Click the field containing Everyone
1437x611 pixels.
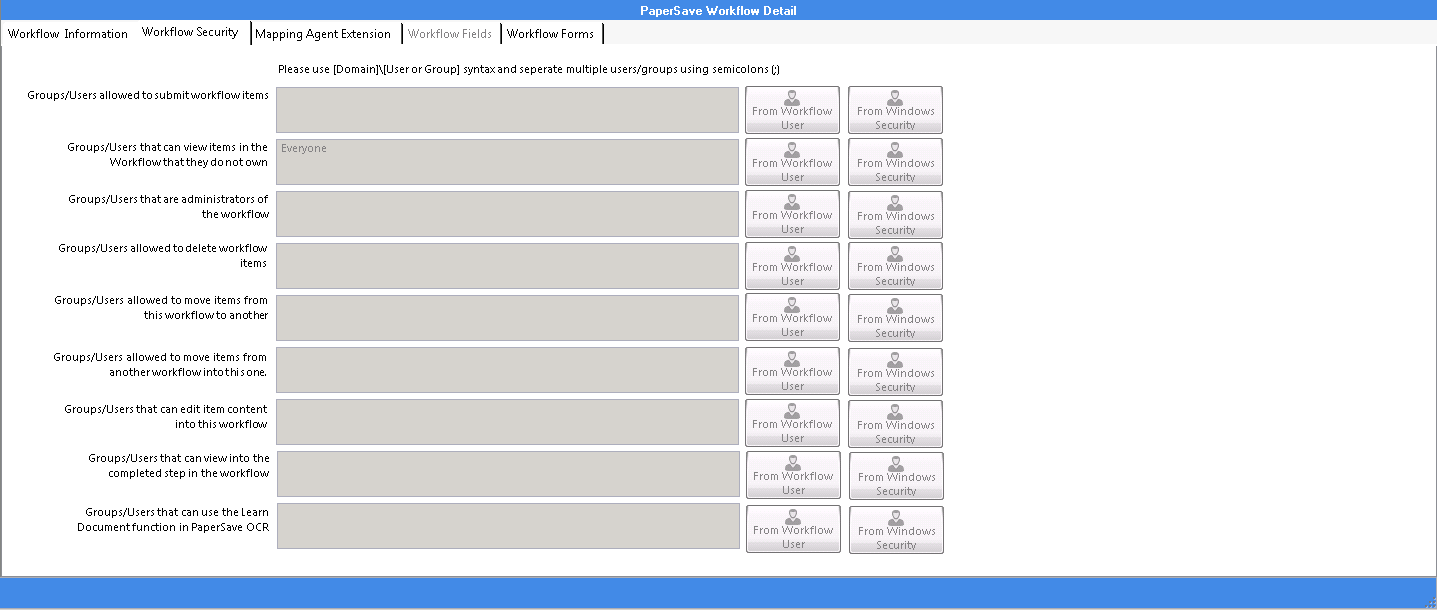coord(508,162)
